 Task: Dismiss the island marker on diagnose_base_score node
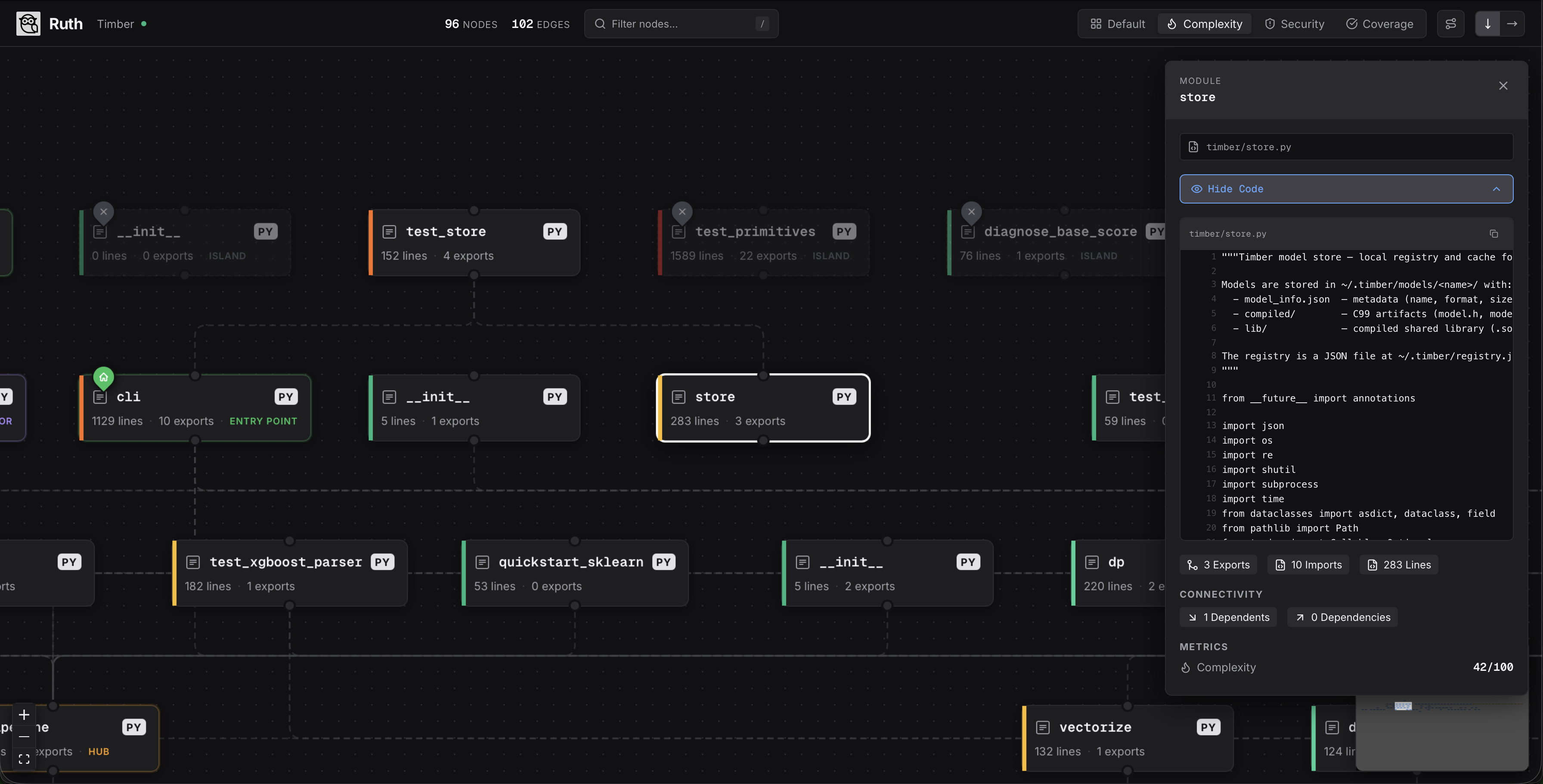click(972, 212)
